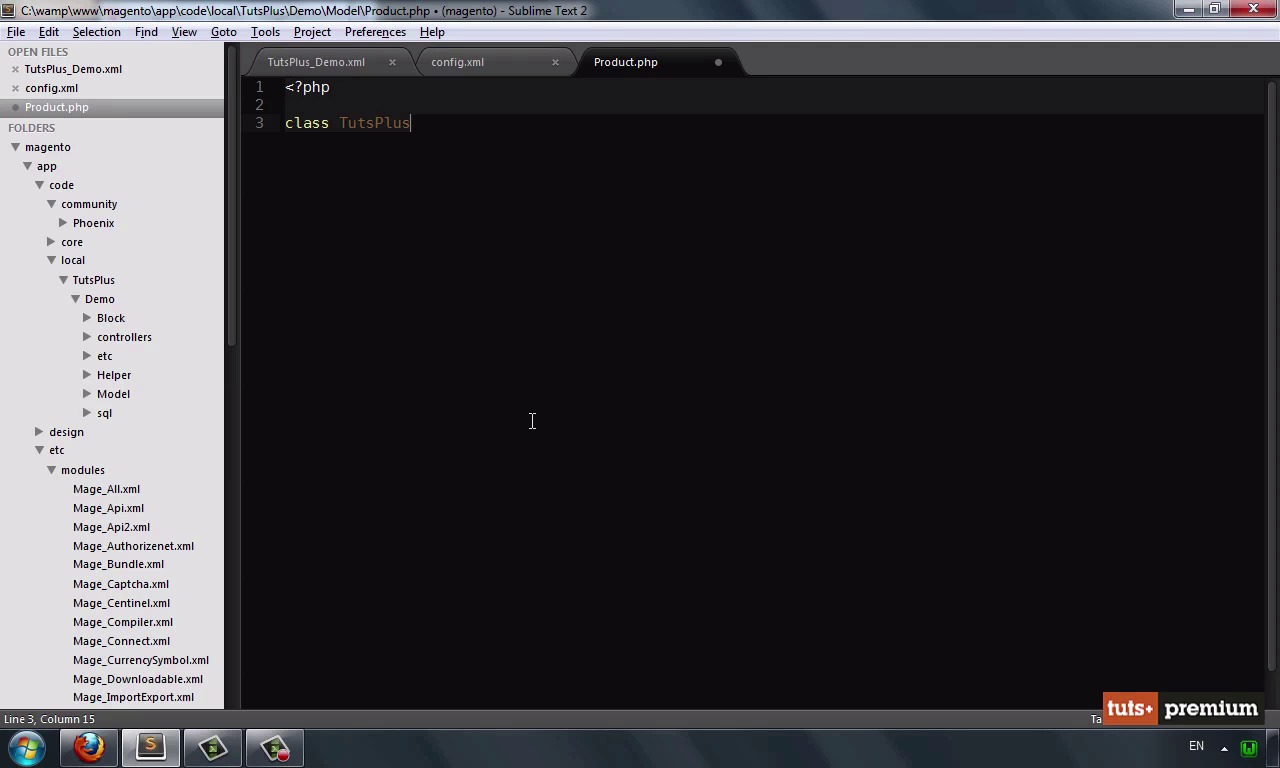Open the View menu
The height and width of the screenshot is (768, 1280).
coord(184,32)
